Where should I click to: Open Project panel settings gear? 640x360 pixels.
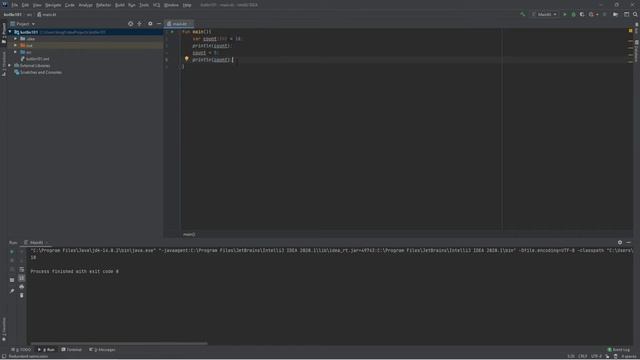(150, 24)
